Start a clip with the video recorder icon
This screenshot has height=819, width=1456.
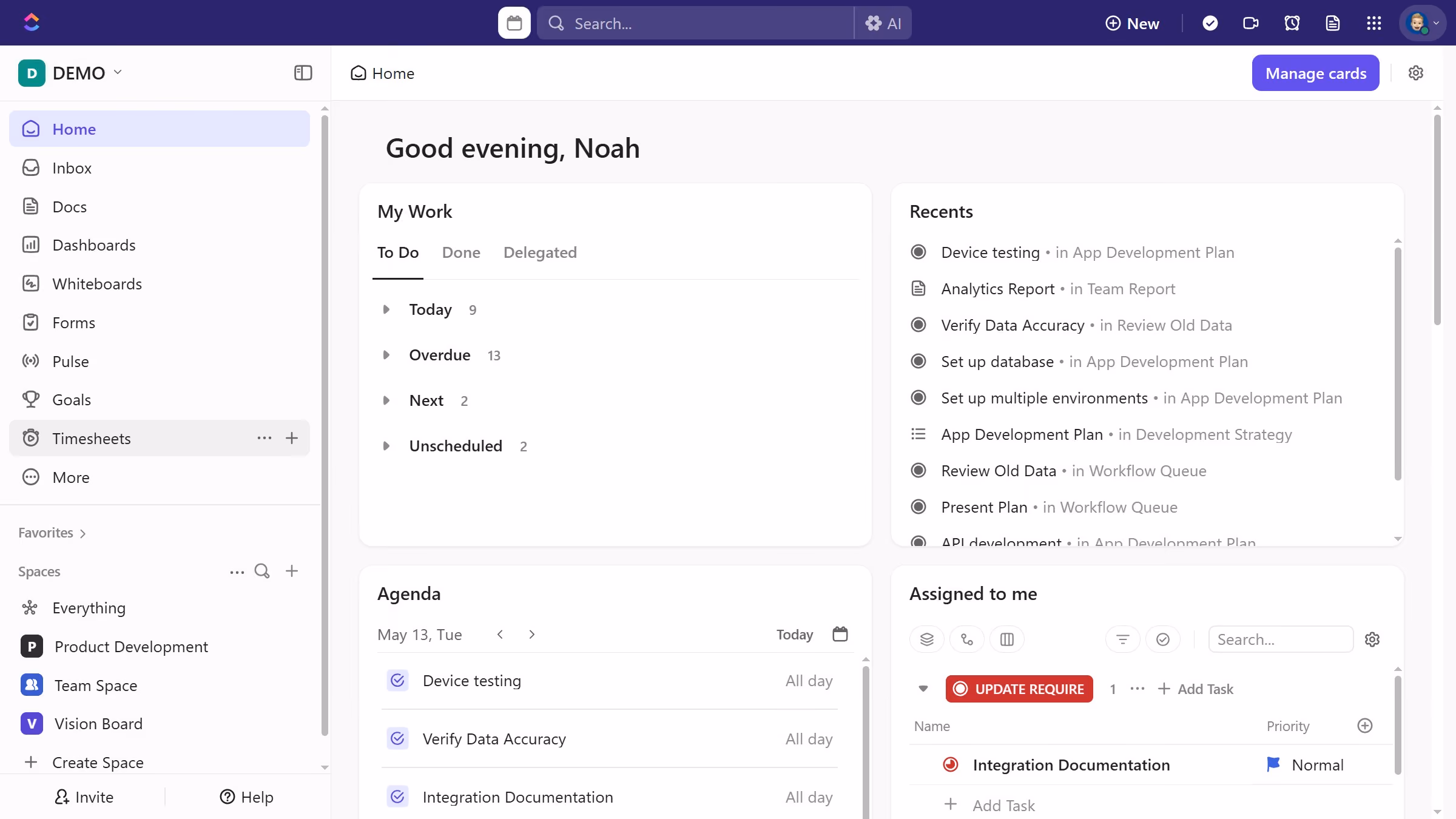click(x=1251, y=23)
